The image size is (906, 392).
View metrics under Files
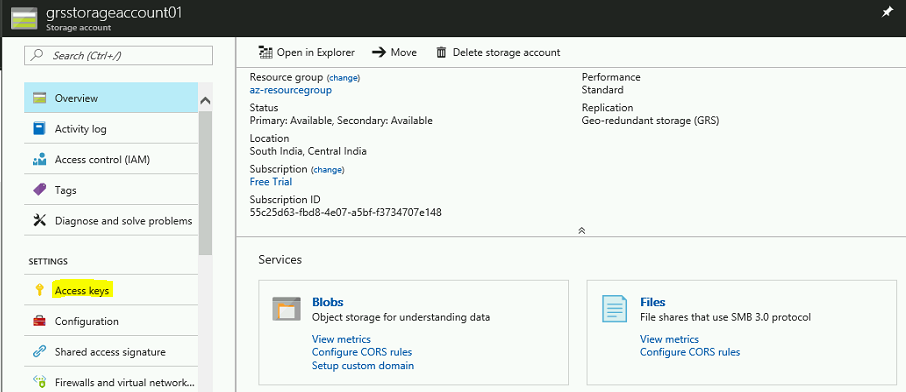pyautogui.click(x=669, y=339)
